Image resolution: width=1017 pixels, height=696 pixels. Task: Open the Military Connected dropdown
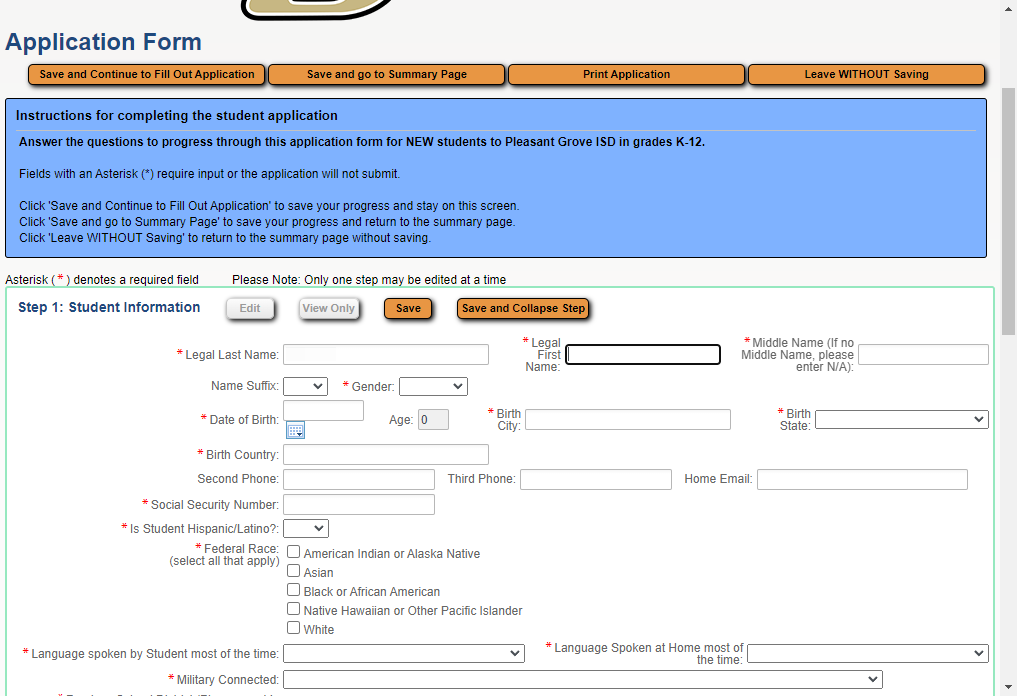583,679
